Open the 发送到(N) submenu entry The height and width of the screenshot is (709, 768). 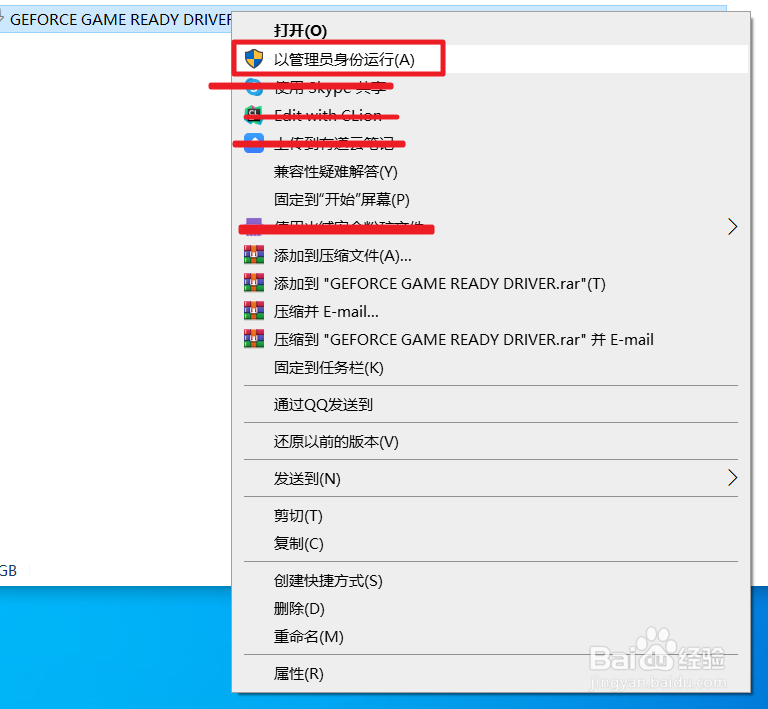click(307, 478)
